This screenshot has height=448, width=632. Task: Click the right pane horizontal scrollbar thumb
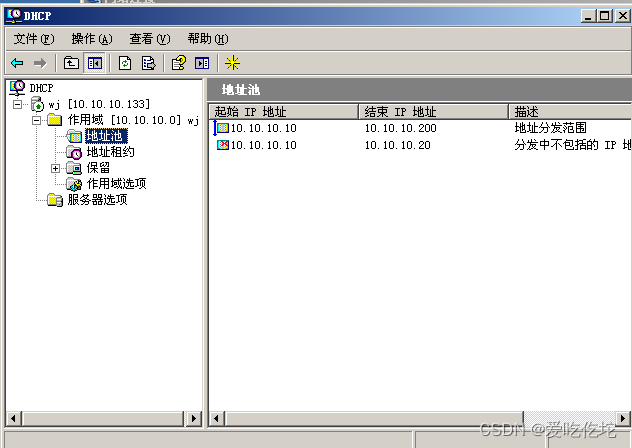pyautogui.click(x=374, y=419)
